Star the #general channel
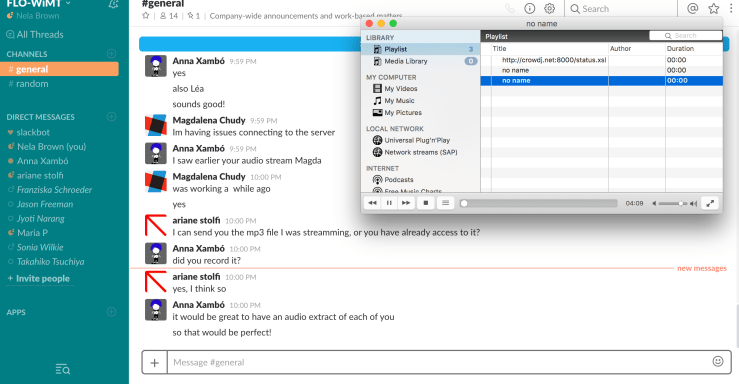Screen dimensions: 739x384 [x=146, y=16]
